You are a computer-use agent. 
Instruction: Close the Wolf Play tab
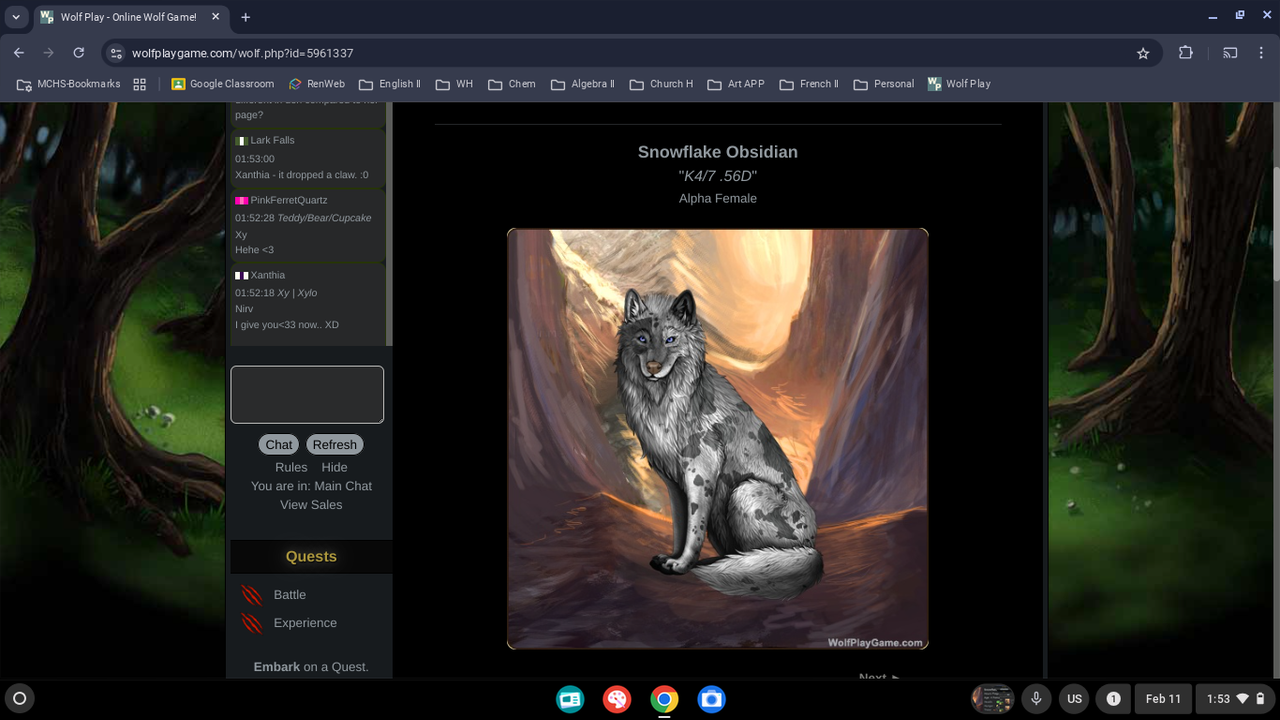click(215, 17)
